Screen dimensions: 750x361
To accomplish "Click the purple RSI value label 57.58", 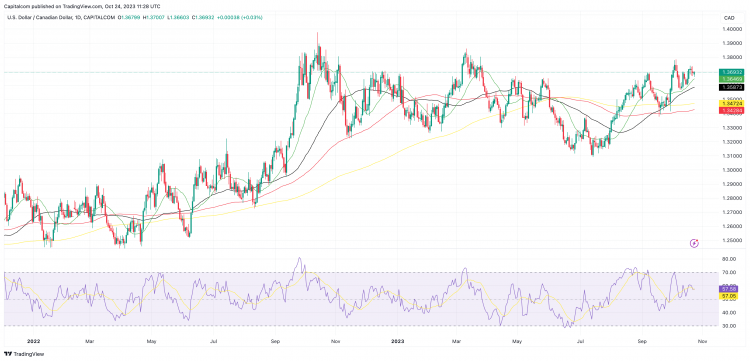I will click(728, 289).
